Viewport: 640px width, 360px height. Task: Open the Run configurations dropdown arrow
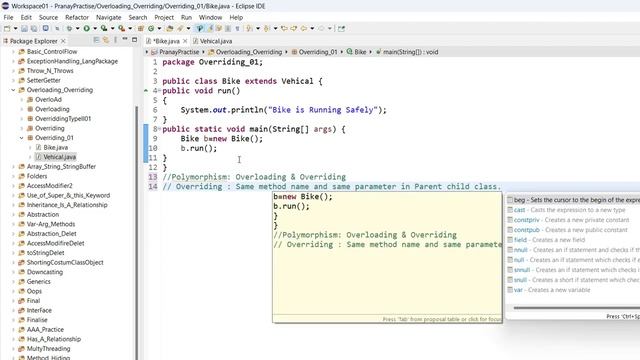[x=95, y=29]
